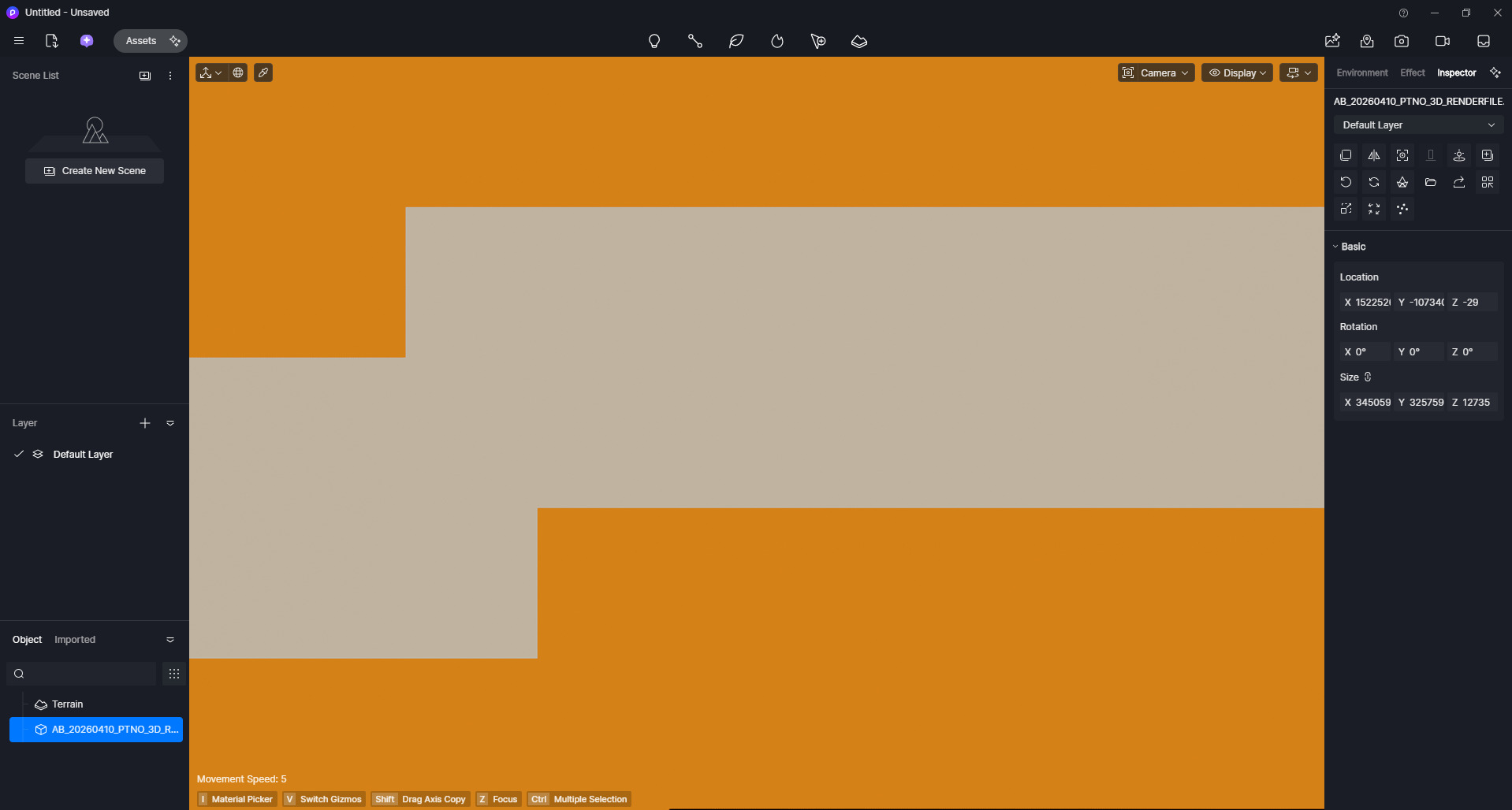This screenshot has height=810, width=1512.
Task: Click the flame particle effects icon
Action: pos(777,41)
